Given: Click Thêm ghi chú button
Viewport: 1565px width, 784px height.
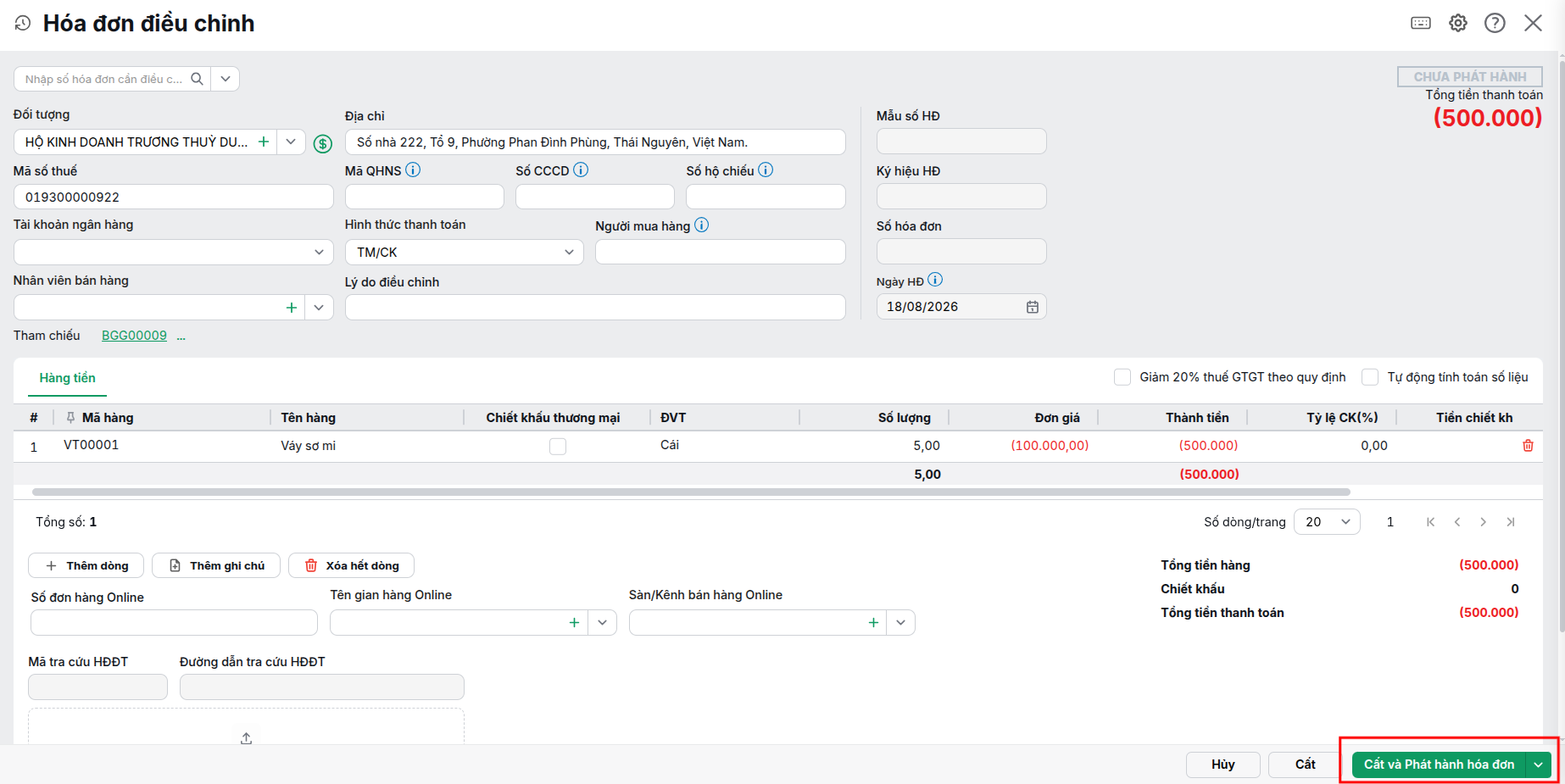Looking at the screenshot, I should [216, 565].
